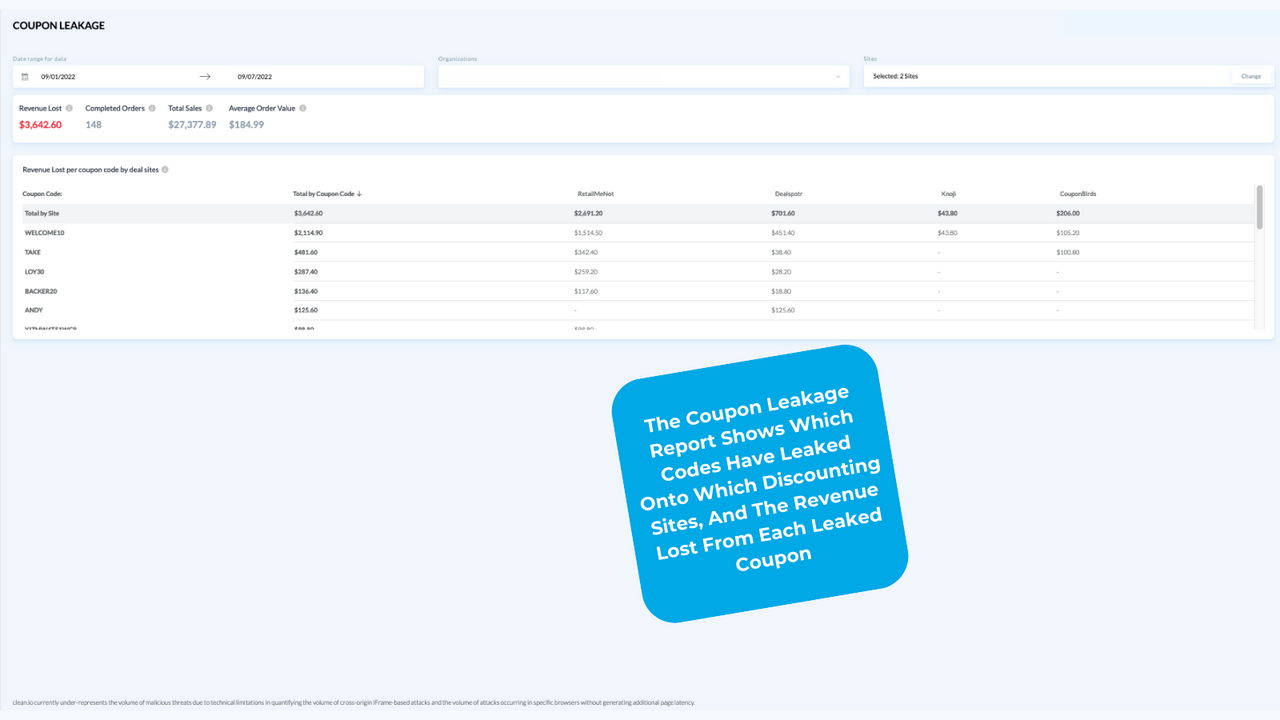Viewport: 1280px width, 720px height.
Task: Click Knoji site total $43.80
Action: [947, 213]
